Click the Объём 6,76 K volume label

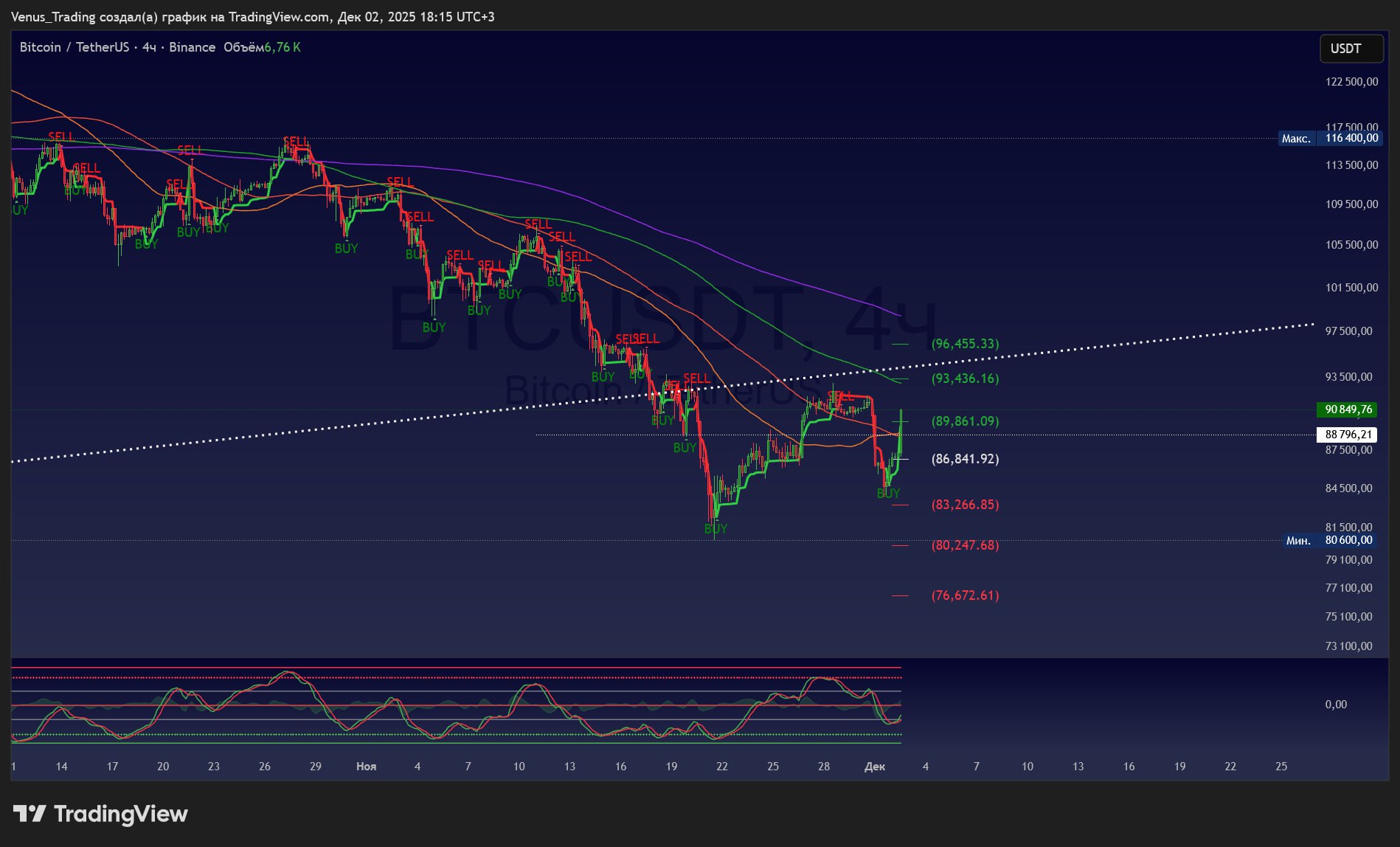(262, 47)
